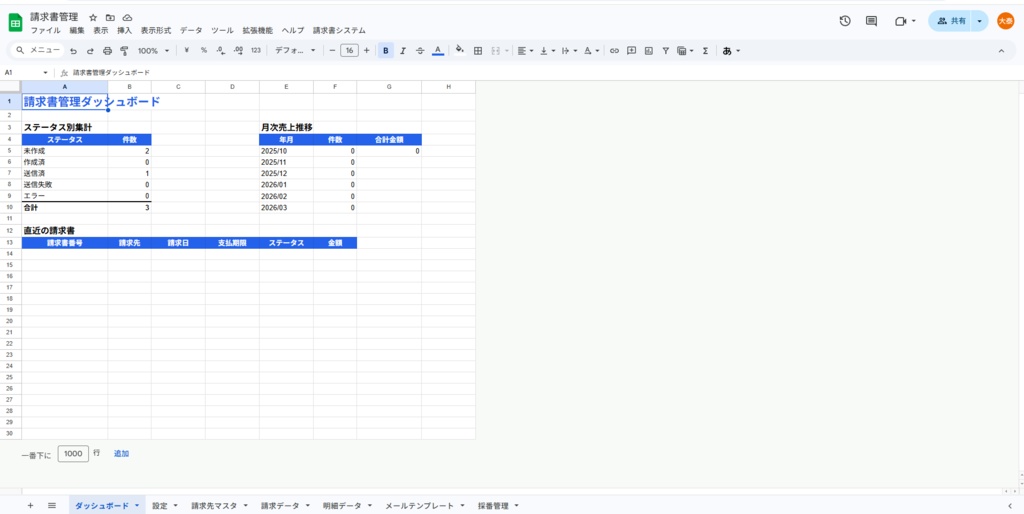This screenshot has height=514, width=1024.
Task: Open the zoom 100% dropdown
Action: click(153, 50)
